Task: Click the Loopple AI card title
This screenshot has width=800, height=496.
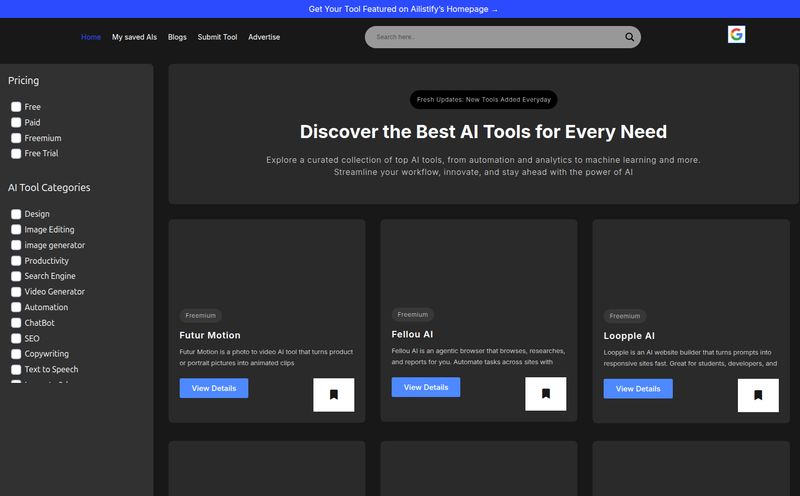Action: 629,336
